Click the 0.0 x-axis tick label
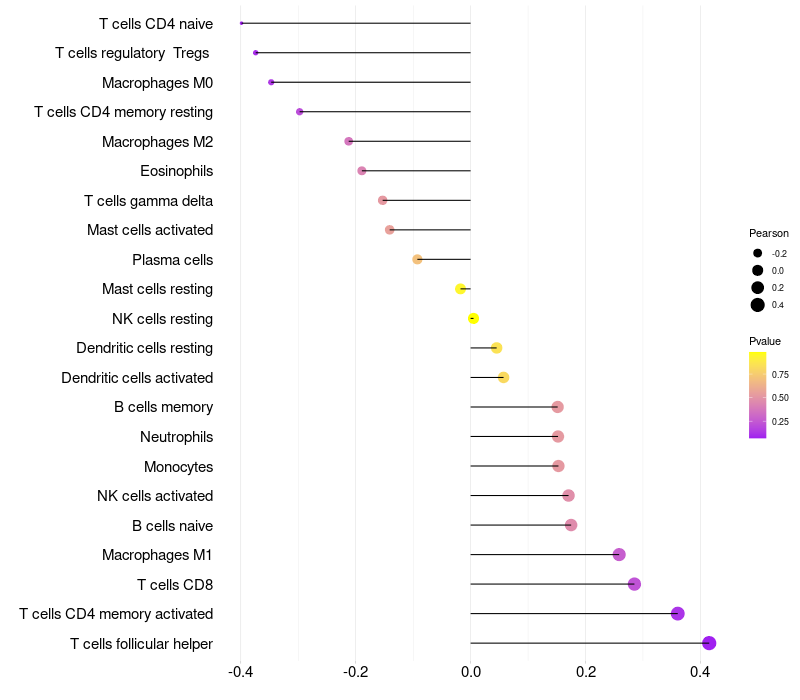Screen dimensions: 800x700 [470, 671]
